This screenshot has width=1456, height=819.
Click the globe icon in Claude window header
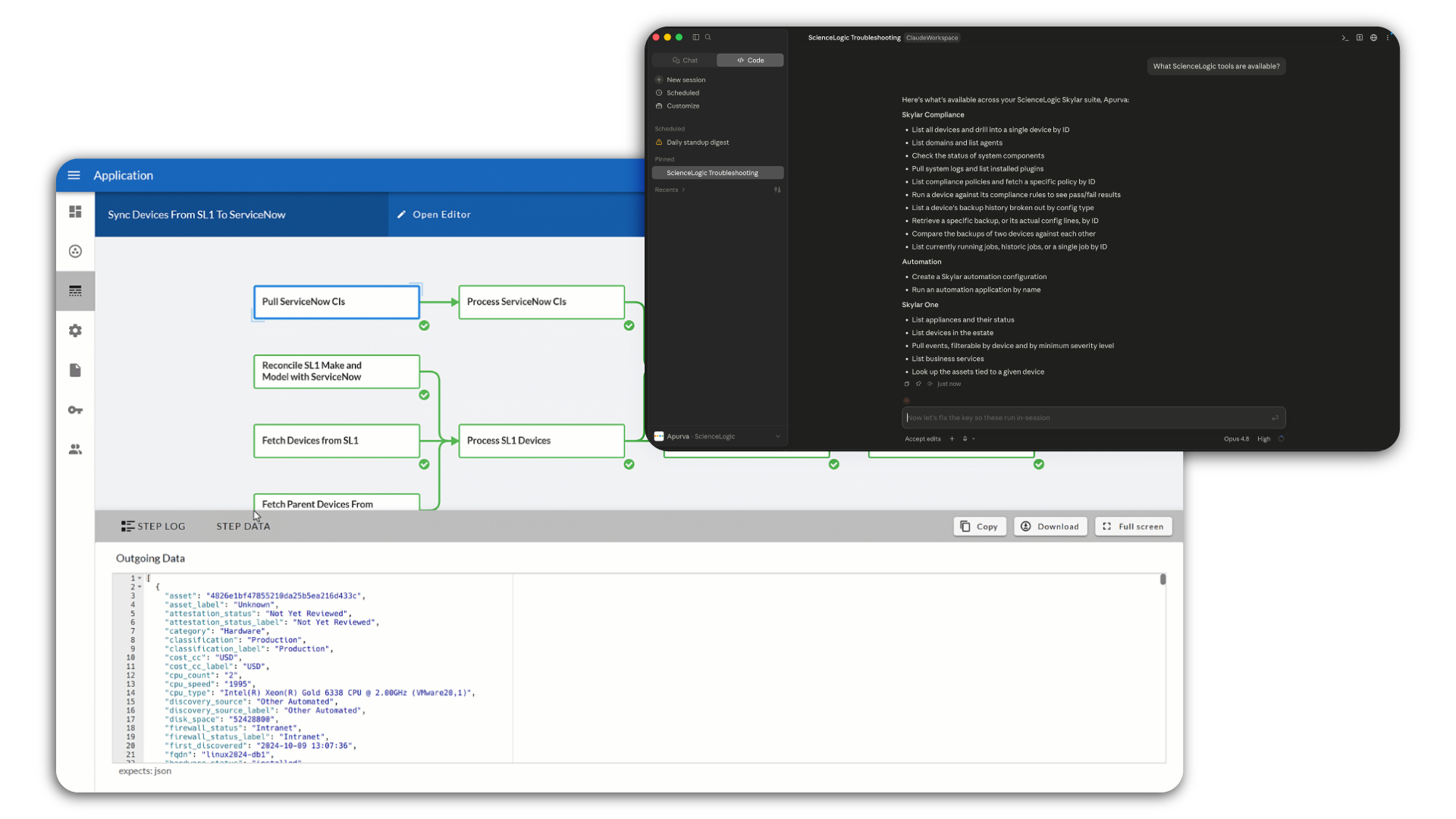point(1373,37)
